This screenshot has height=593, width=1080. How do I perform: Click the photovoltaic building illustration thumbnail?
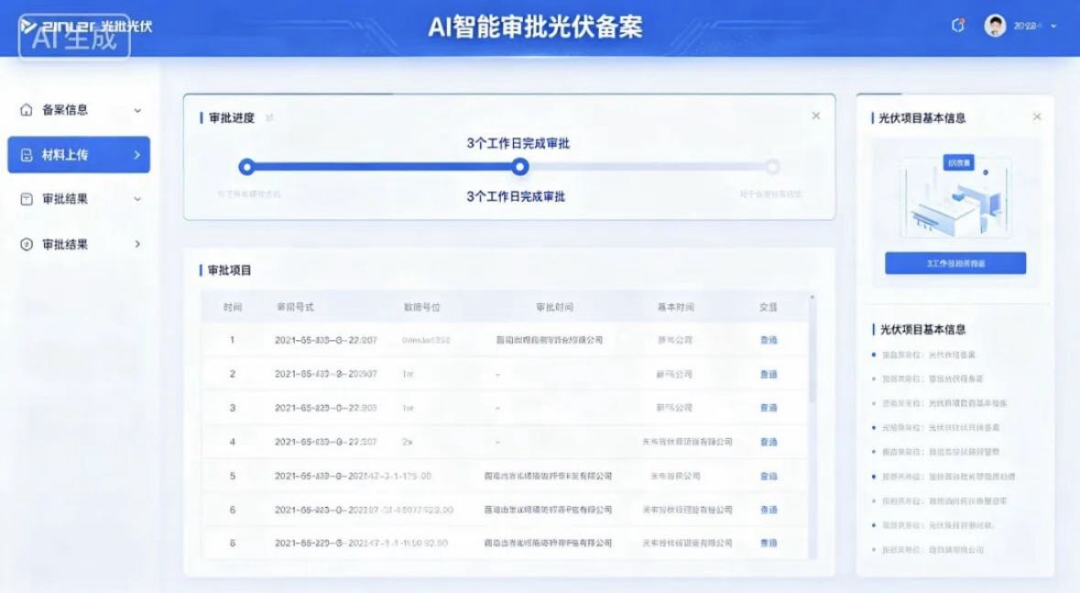coord(956,196)
